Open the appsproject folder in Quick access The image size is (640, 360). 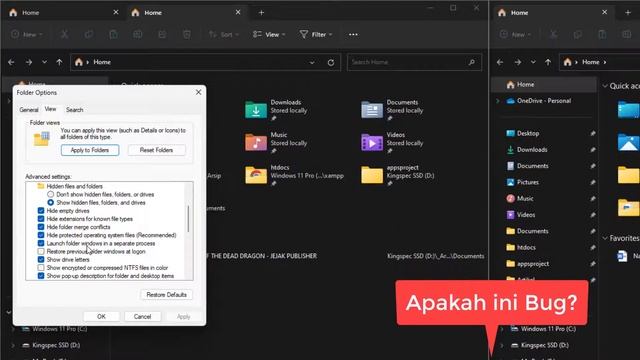[372, 175]
